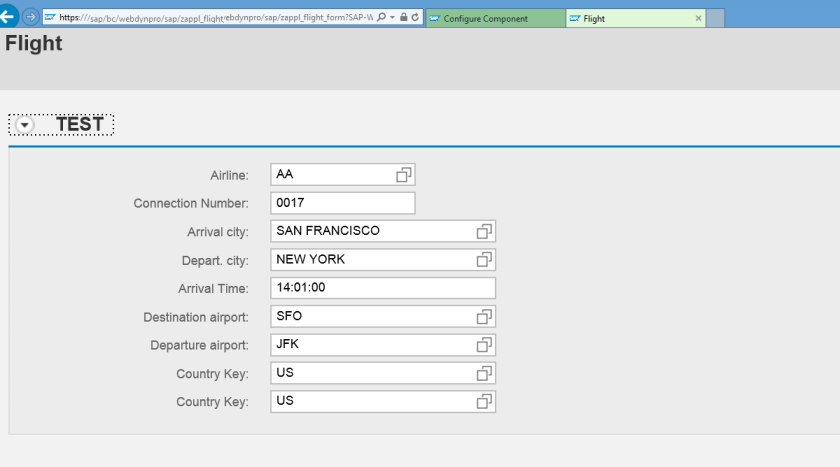Refresh the page using the address bar icon
This screenshot has height=467, width=840.
click(415, 18)
